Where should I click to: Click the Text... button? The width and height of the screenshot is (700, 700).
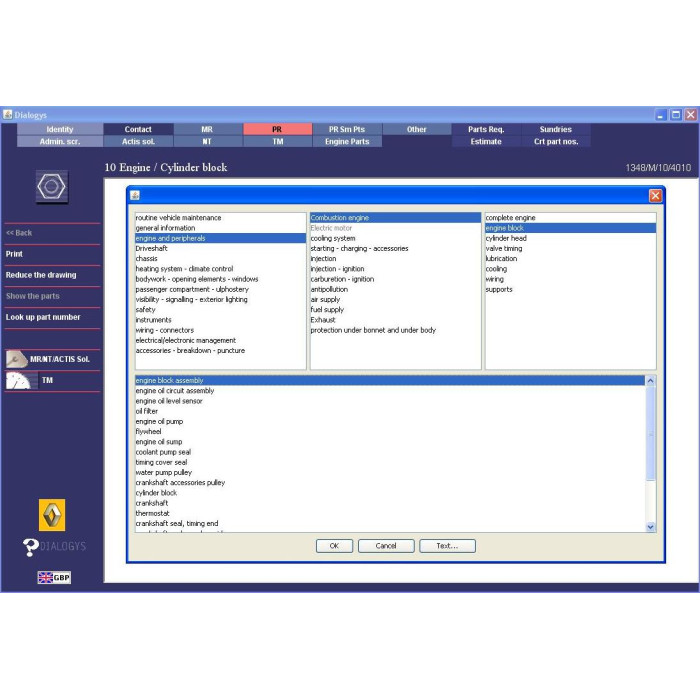point(447,546)
